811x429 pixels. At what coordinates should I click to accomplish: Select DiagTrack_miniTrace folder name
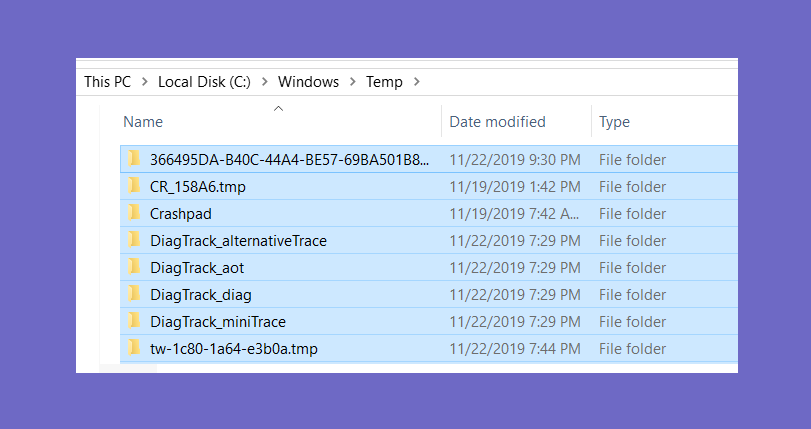point(218,322)
